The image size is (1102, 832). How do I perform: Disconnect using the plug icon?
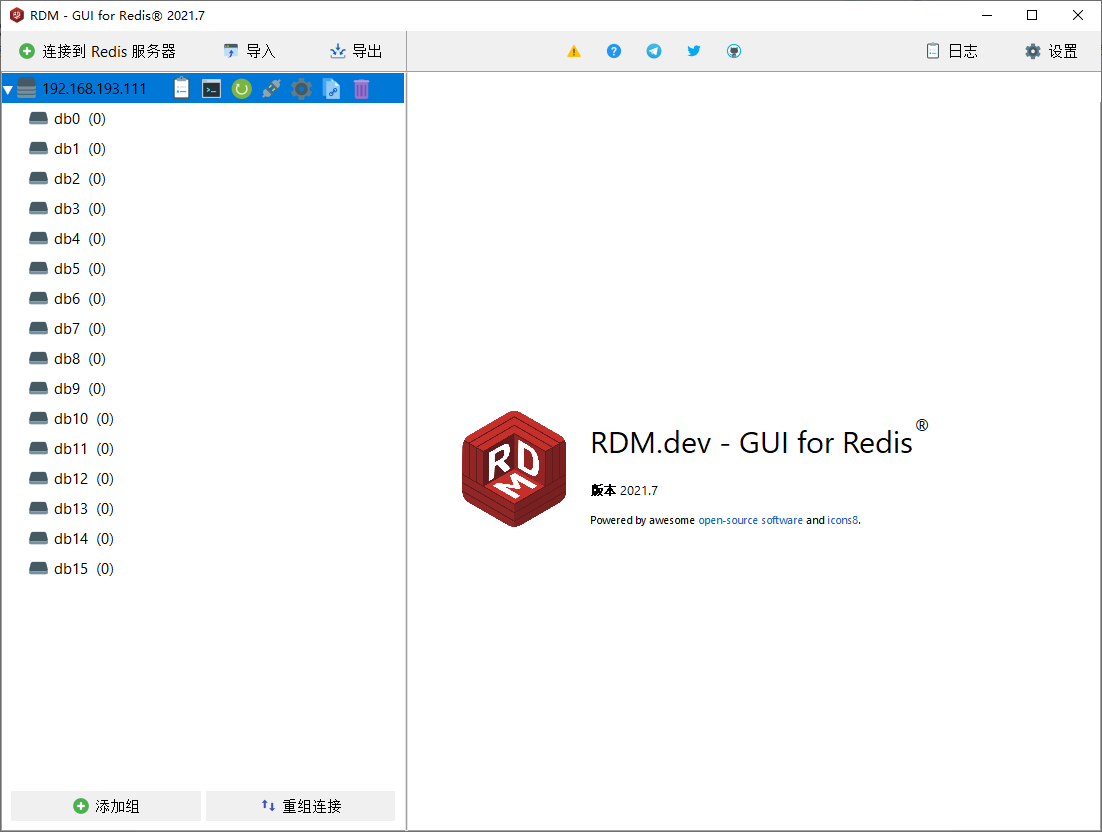(271, 89)
